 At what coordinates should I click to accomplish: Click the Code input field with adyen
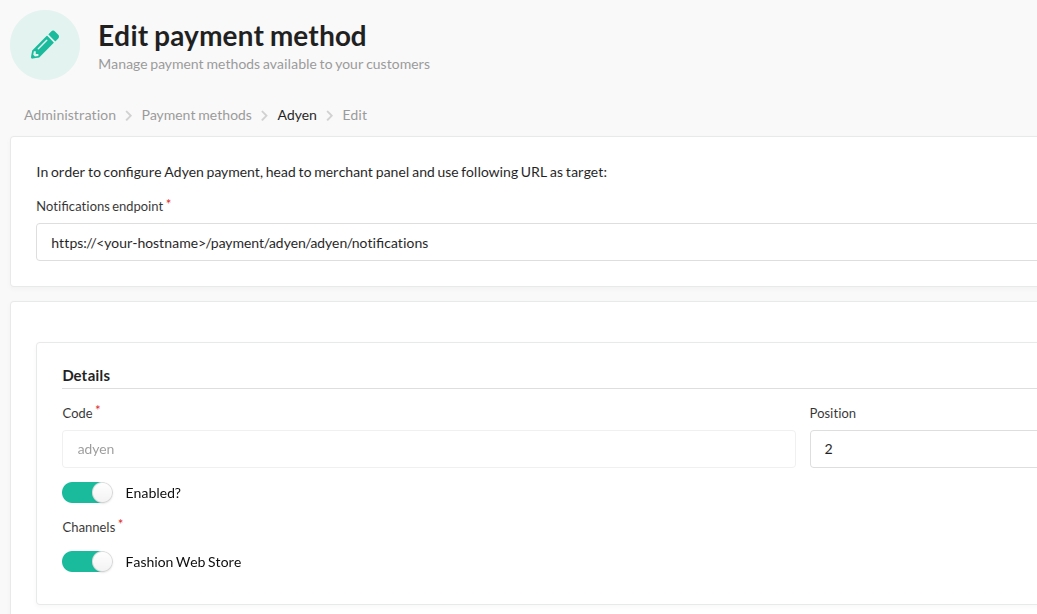click(428, 449)
